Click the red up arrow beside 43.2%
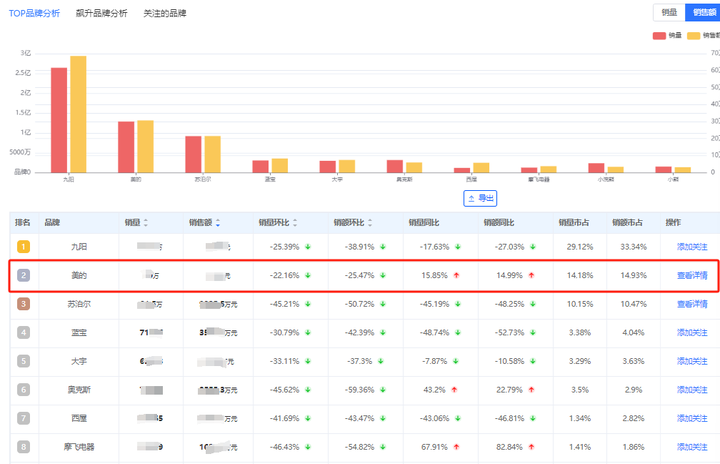This screenshot has height=464, width=720. point(454,390)
